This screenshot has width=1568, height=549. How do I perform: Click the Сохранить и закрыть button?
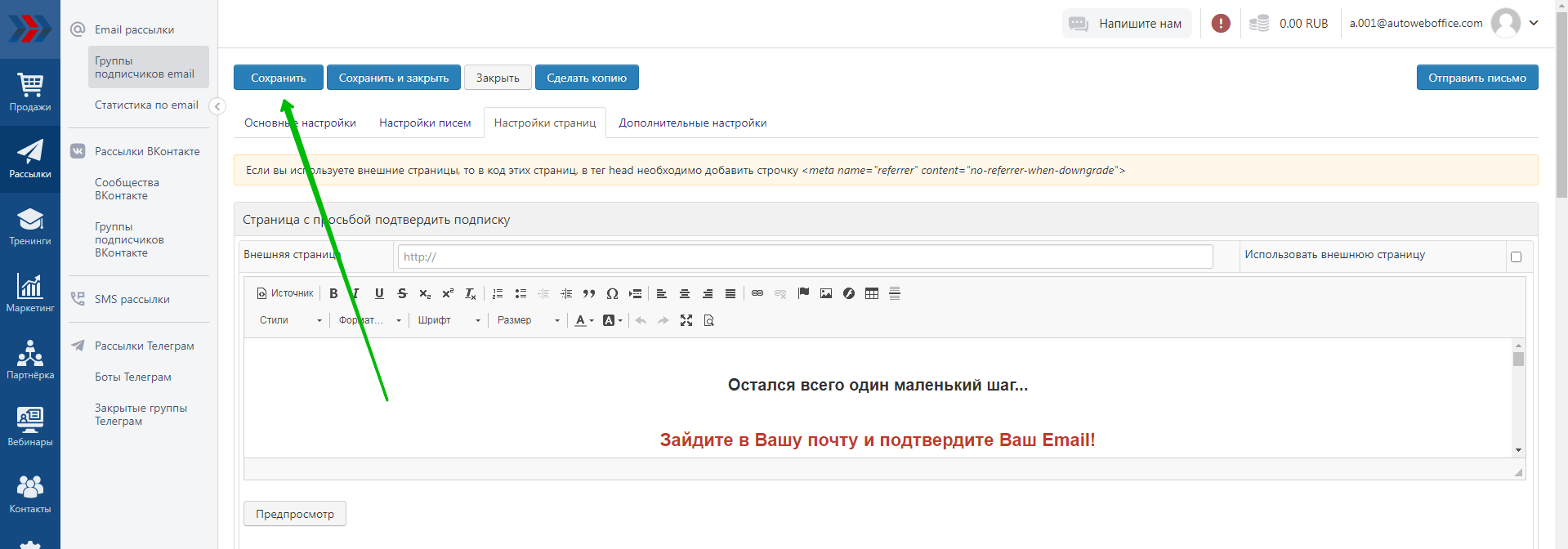click(x=394, y=78)
